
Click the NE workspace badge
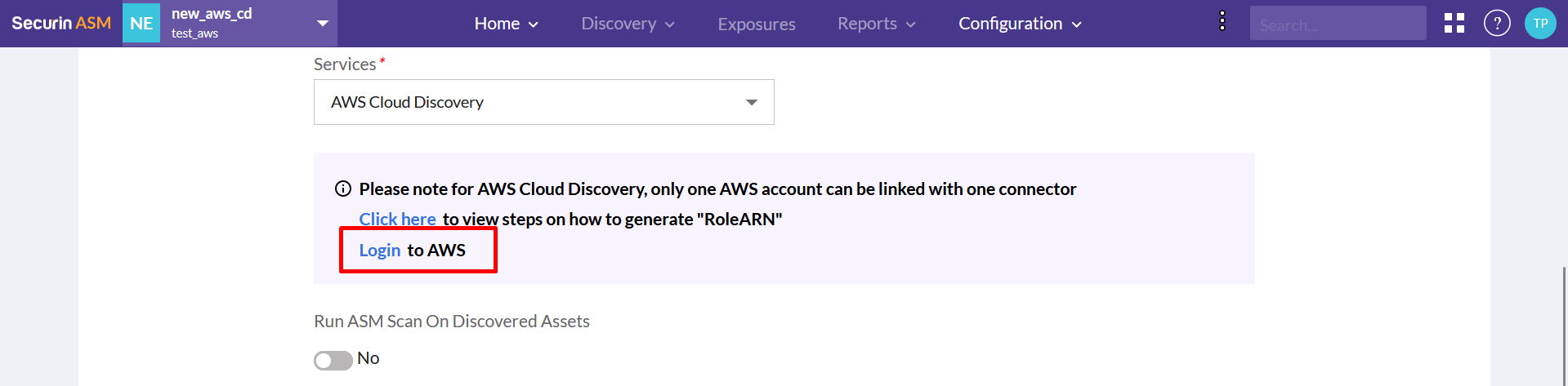click(x=141, y=23)
